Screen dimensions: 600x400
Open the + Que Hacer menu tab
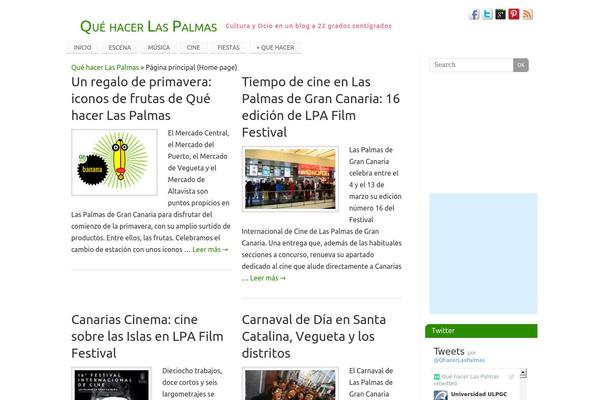pos(275,47)
